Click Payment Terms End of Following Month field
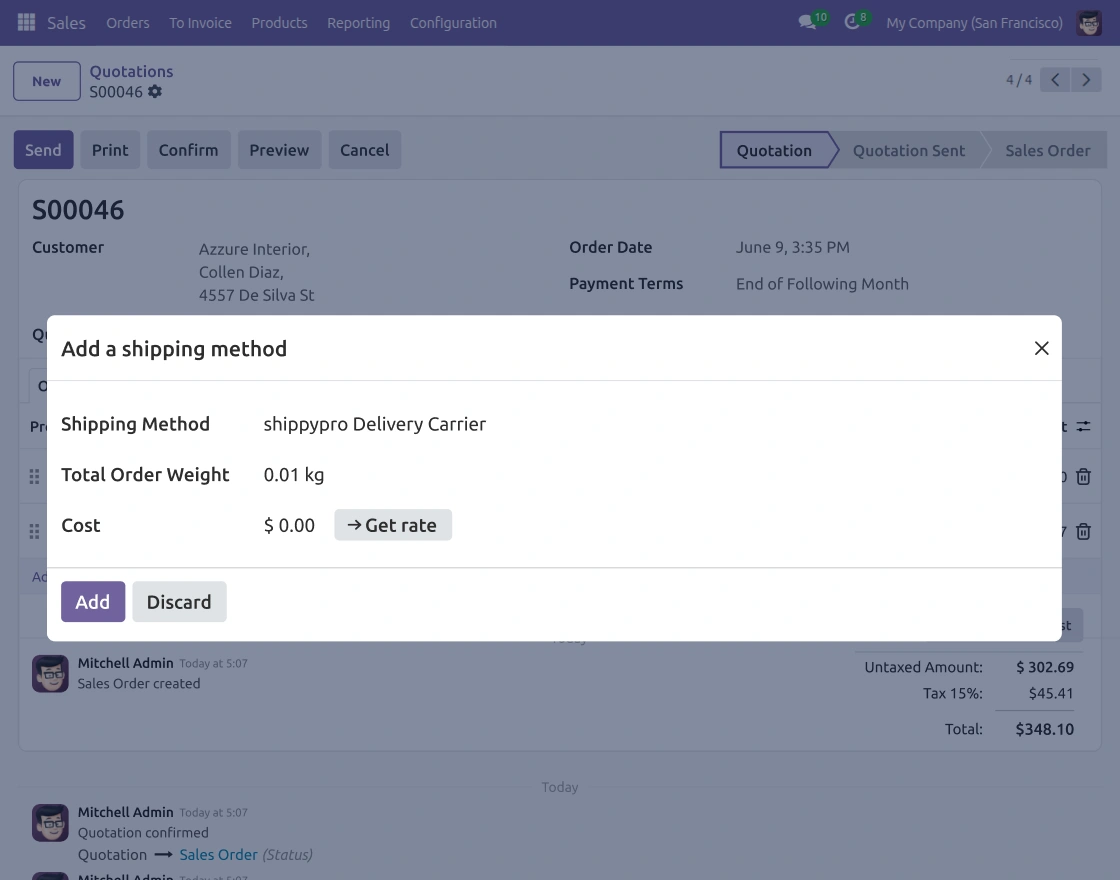Image resolution: width=1120 pixels, height=880 pixels. click(x=822, y=284)
